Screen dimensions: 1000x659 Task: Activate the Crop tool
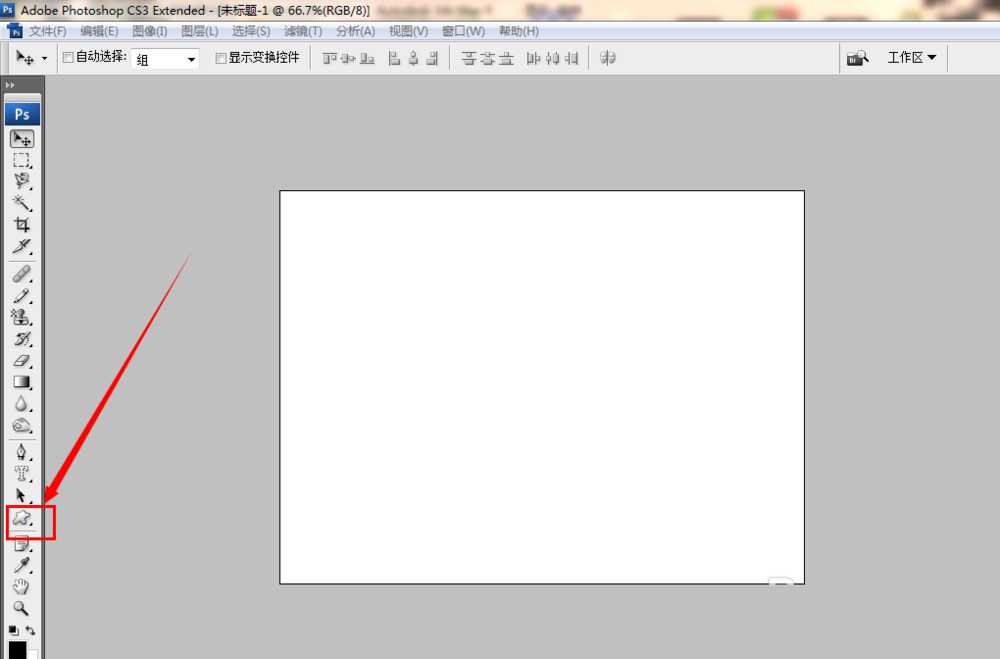[x=22, y=225]
